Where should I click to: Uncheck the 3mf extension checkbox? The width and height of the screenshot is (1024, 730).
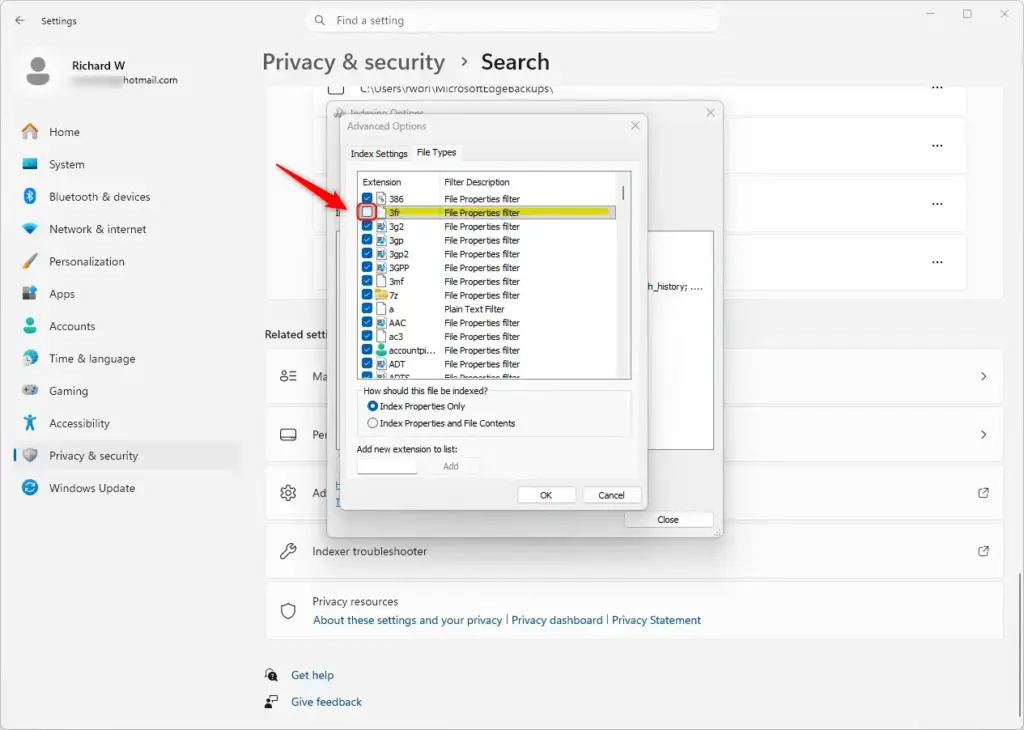click(x=367, y=281)
